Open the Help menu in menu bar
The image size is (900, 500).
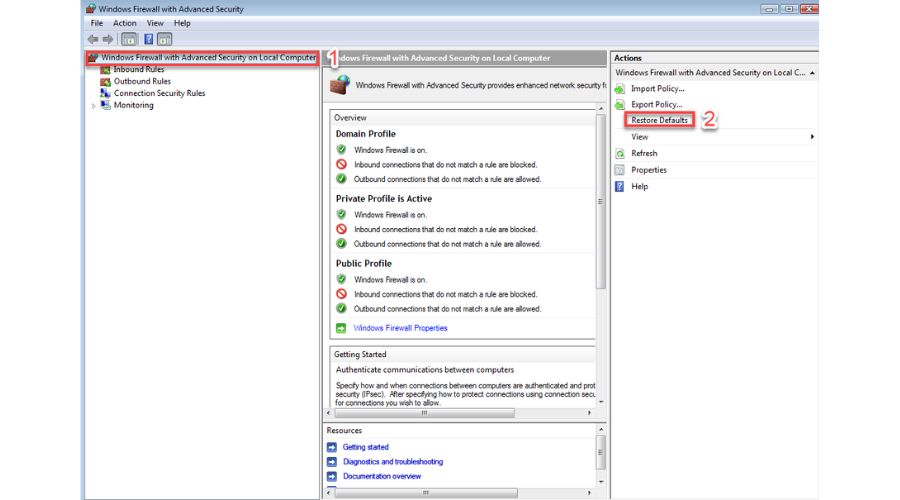pyautogui.click(x=182, y=23)
